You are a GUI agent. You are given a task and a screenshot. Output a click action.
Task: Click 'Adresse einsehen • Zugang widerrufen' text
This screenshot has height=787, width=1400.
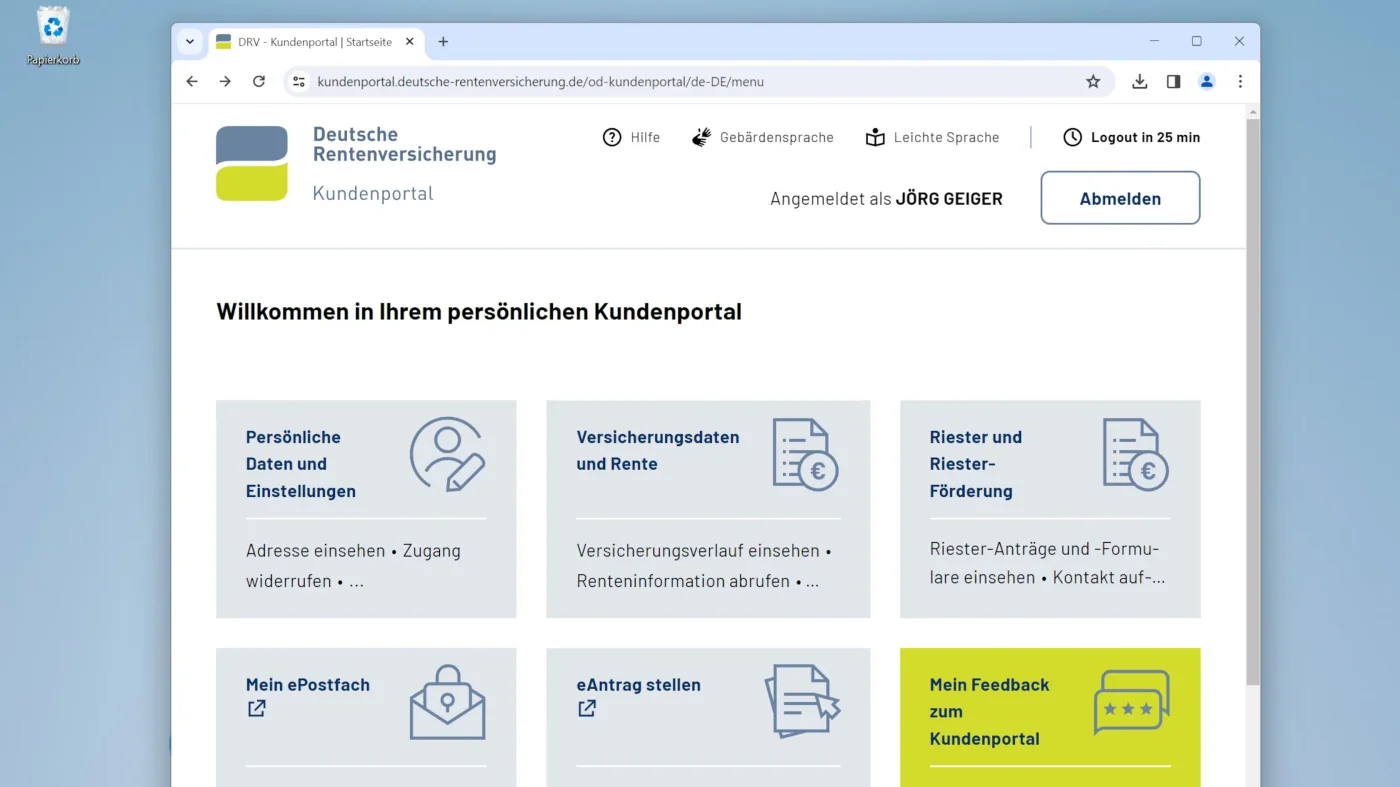tap(353, 566)
